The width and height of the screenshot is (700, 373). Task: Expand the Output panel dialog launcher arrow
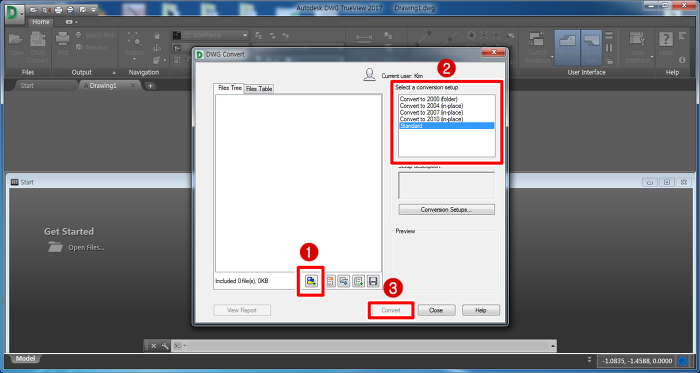coord(114,73)
